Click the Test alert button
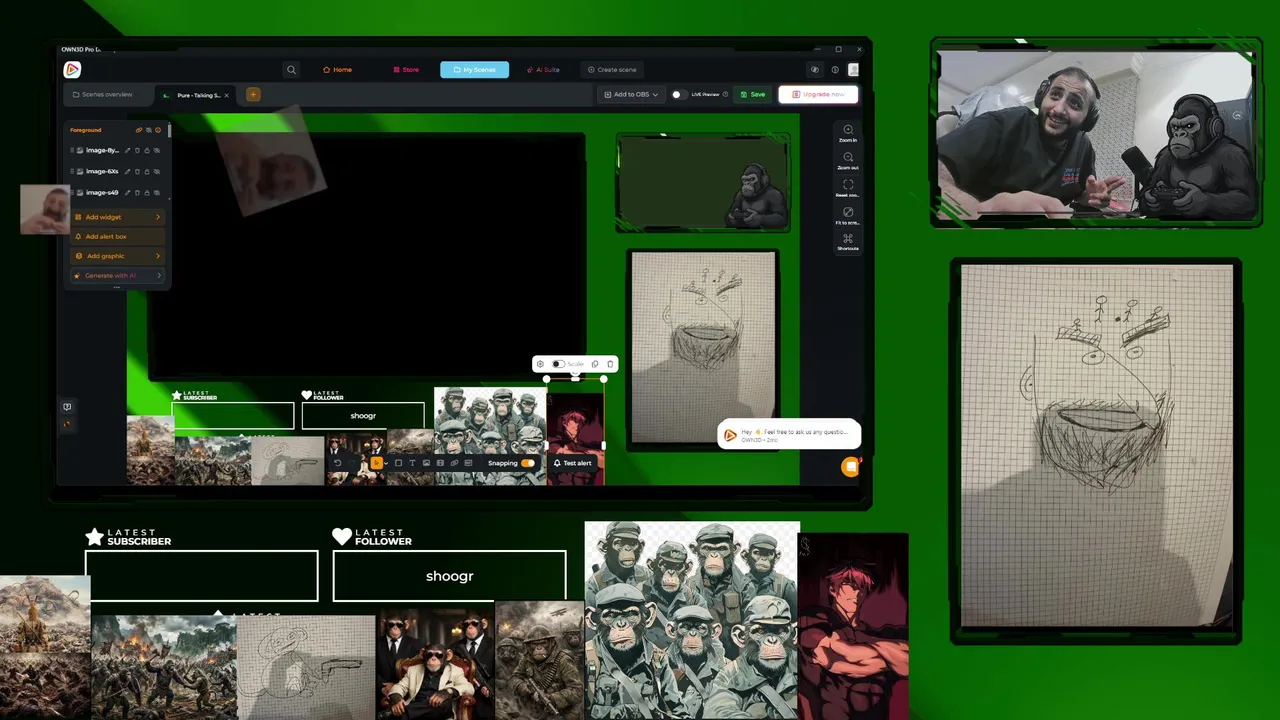This screenshot has height=720, width=1280. coord(573,463)
